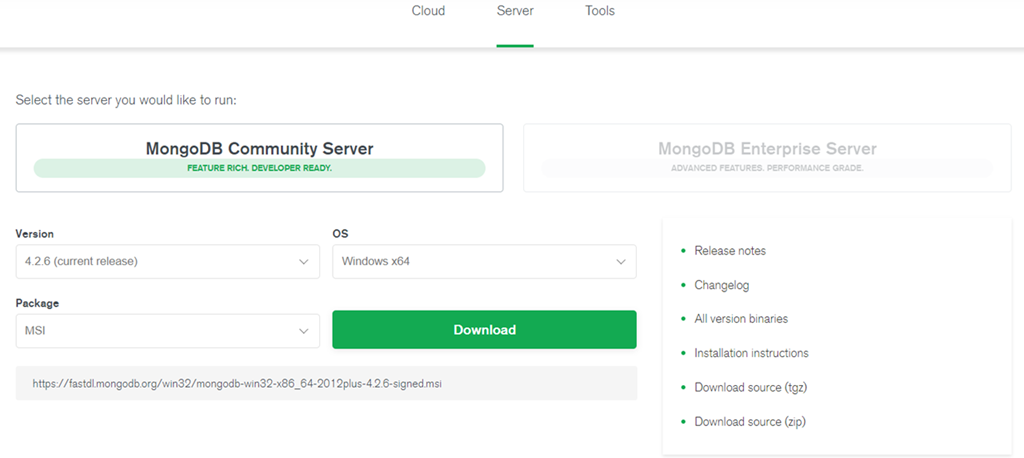Screen dimensions: 1024x458
Task: Click the Version dropdown chevron arrow
Action: [x=304, y=262]
